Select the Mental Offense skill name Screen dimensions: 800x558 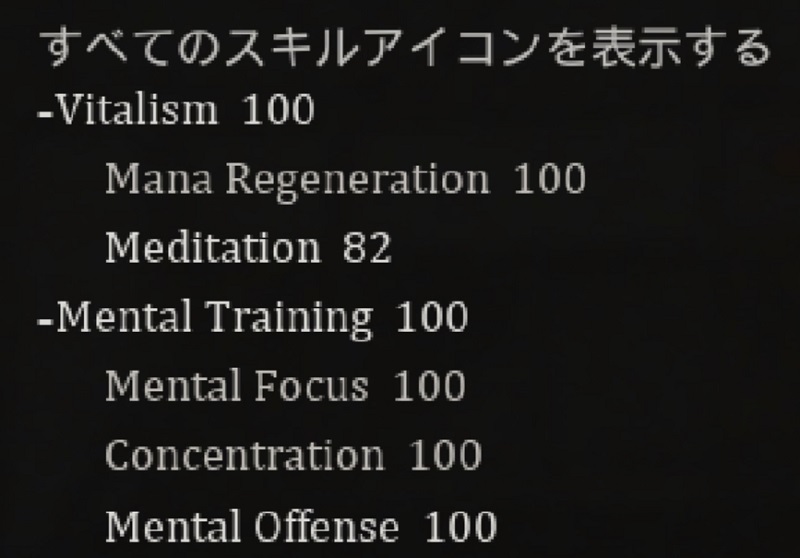point(252,525)
